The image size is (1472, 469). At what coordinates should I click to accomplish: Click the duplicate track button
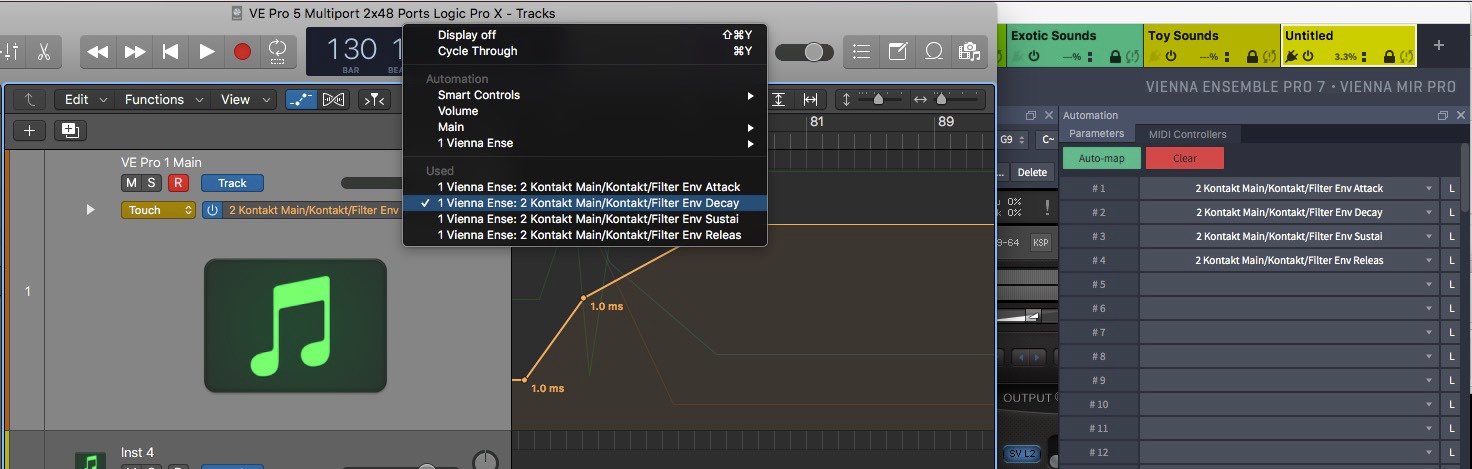click(69, 130)
